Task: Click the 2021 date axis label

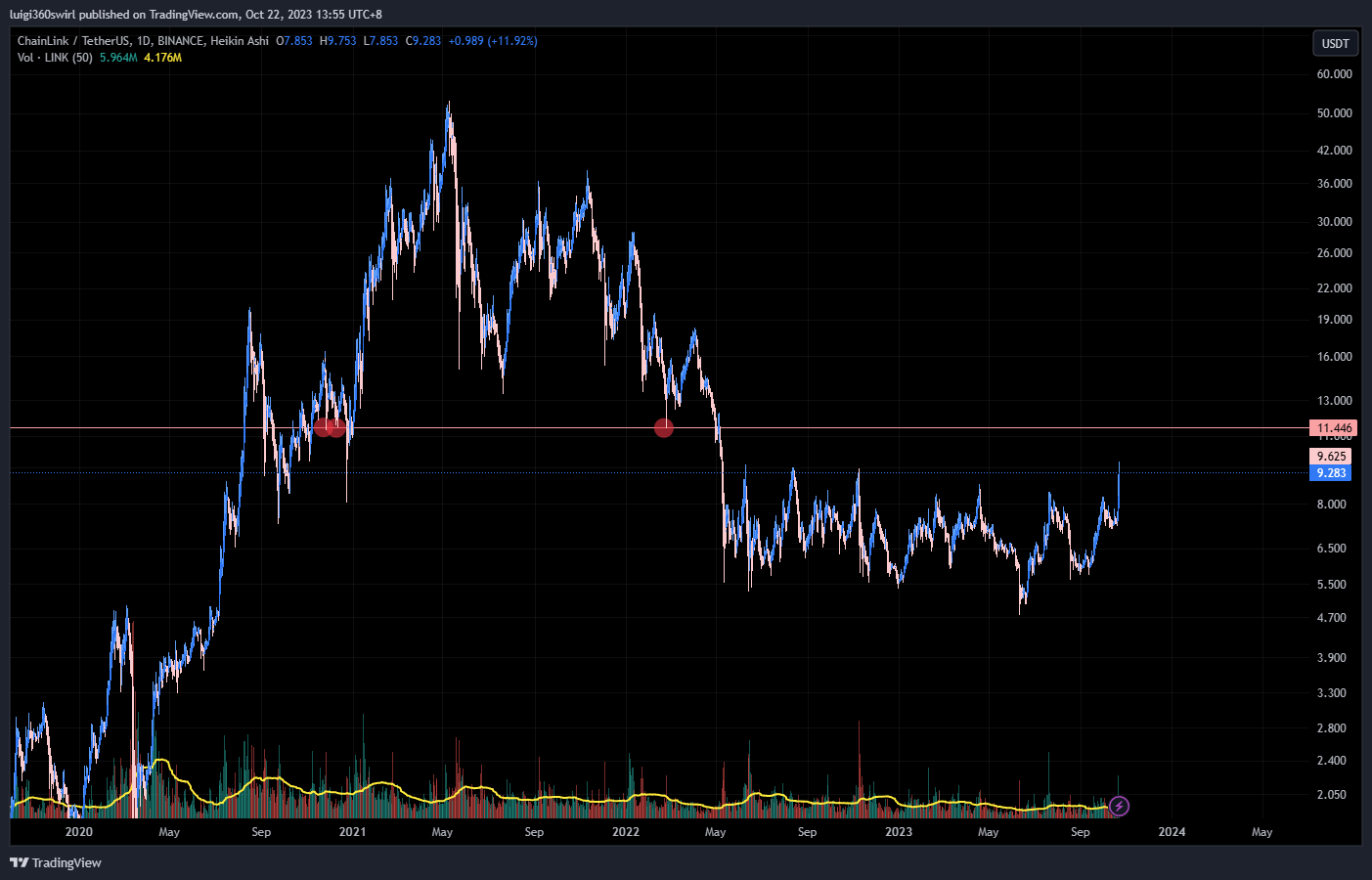Action: [x=352, y=832]
